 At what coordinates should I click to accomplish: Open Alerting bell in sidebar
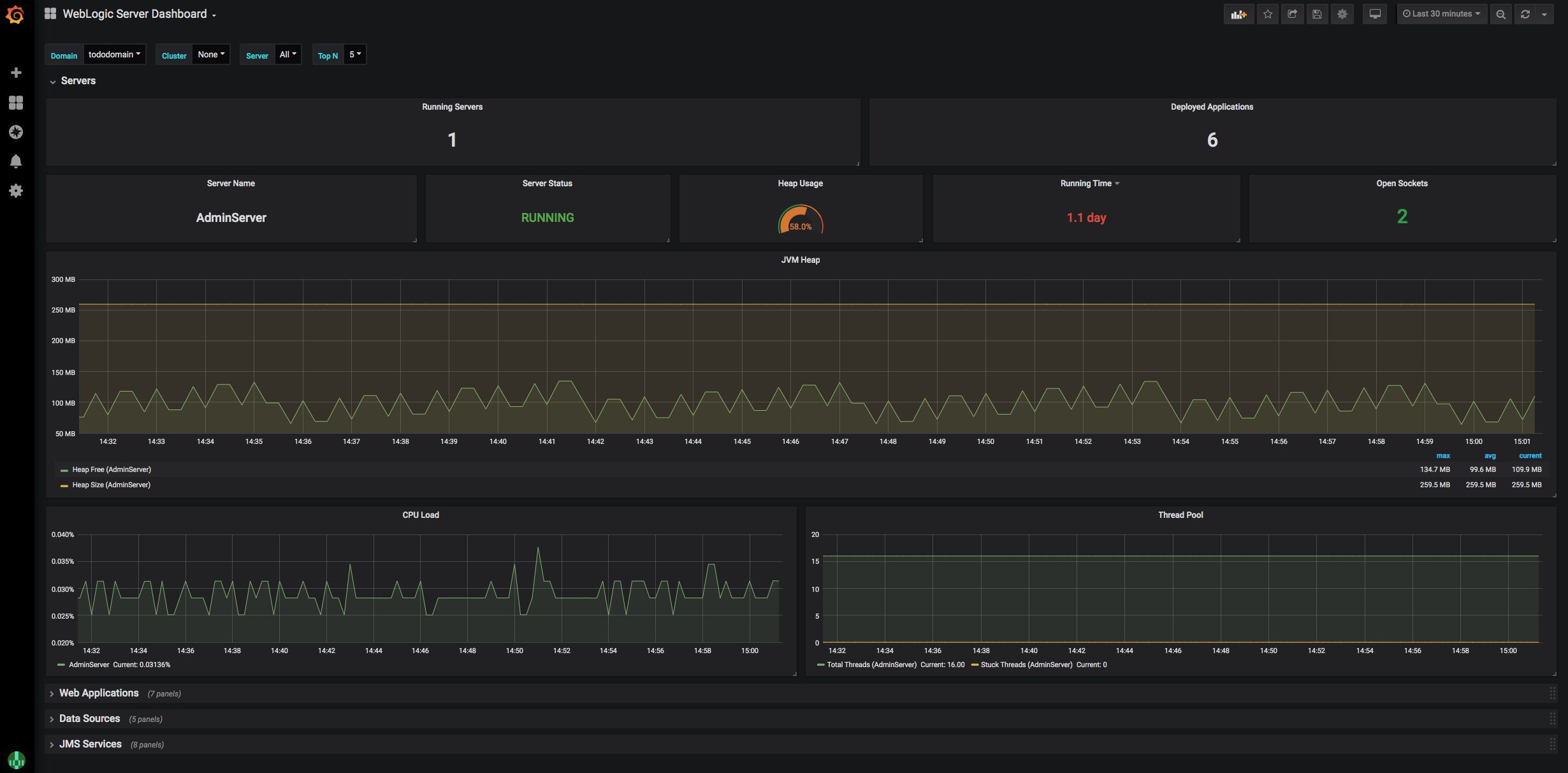[16, 161]
